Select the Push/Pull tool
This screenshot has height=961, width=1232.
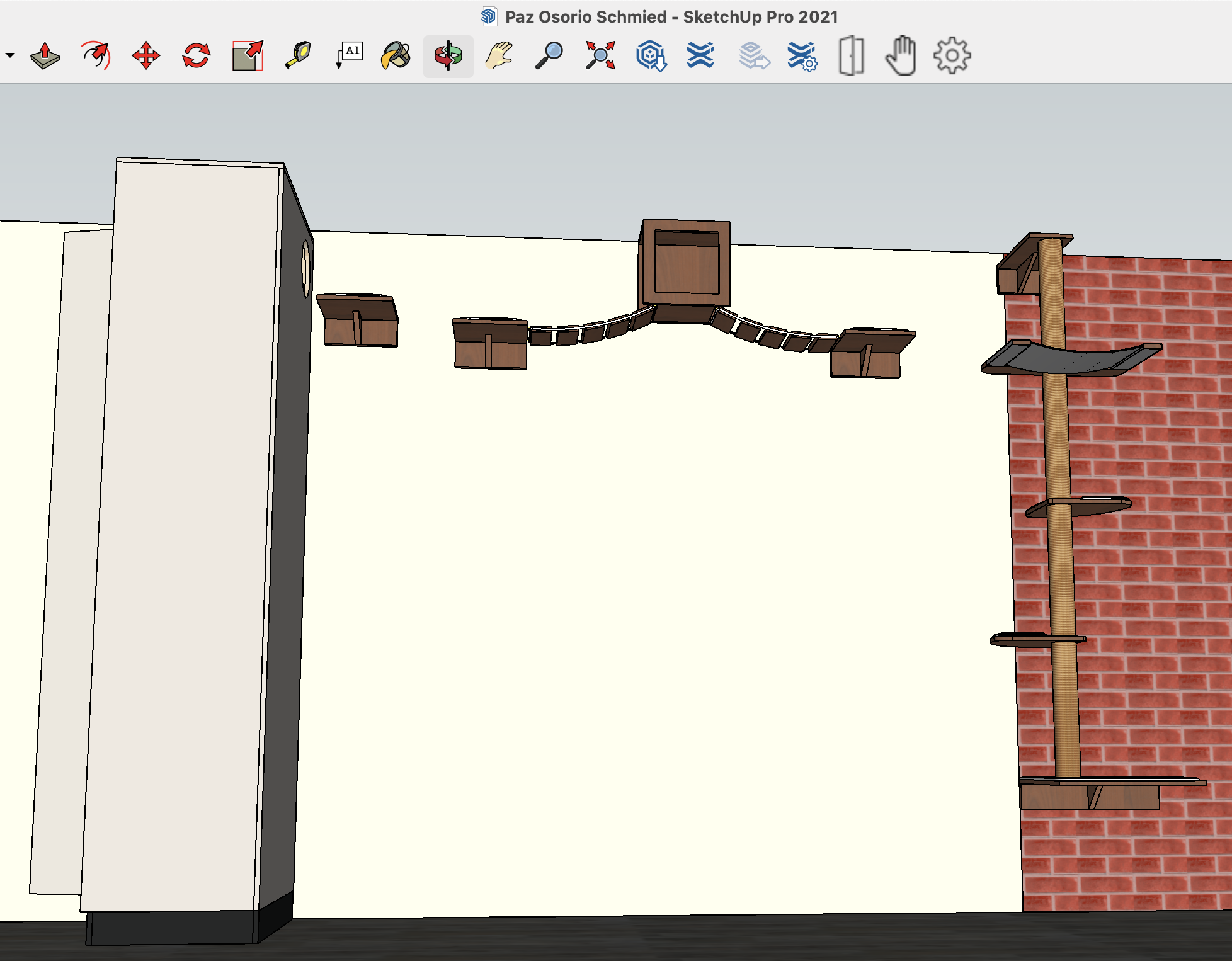(x=45, y=56)
